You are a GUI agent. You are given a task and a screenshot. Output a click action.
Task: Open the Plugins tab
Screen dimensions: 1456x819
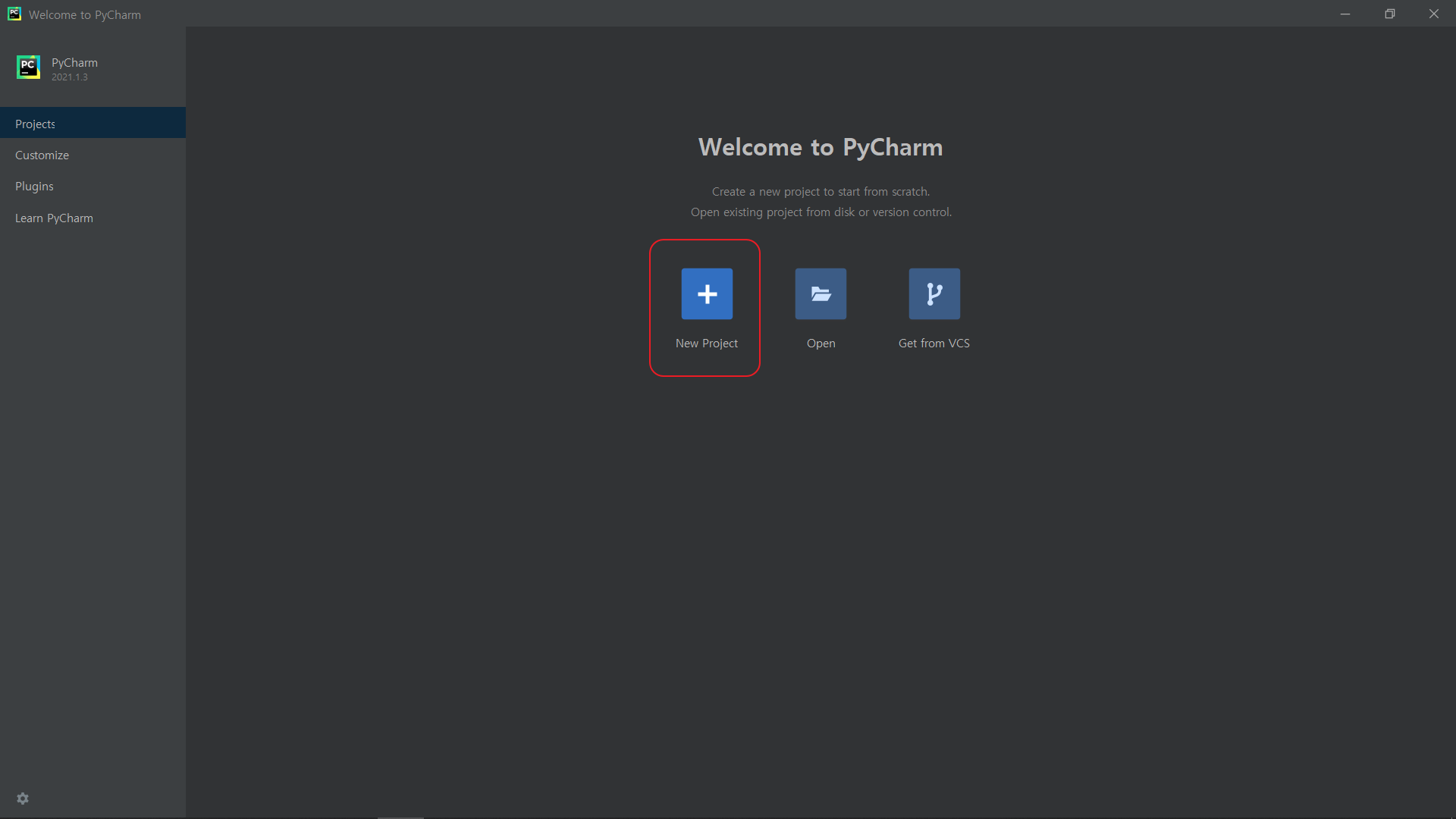34,186
